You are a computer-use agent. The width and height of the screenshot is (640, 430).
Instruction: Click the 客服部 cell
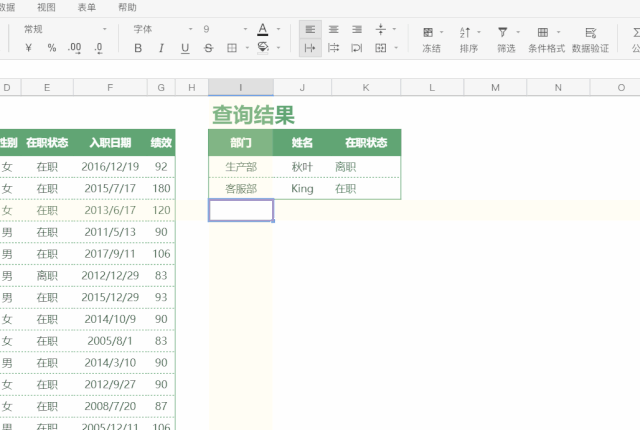click(x=241, y=188)
